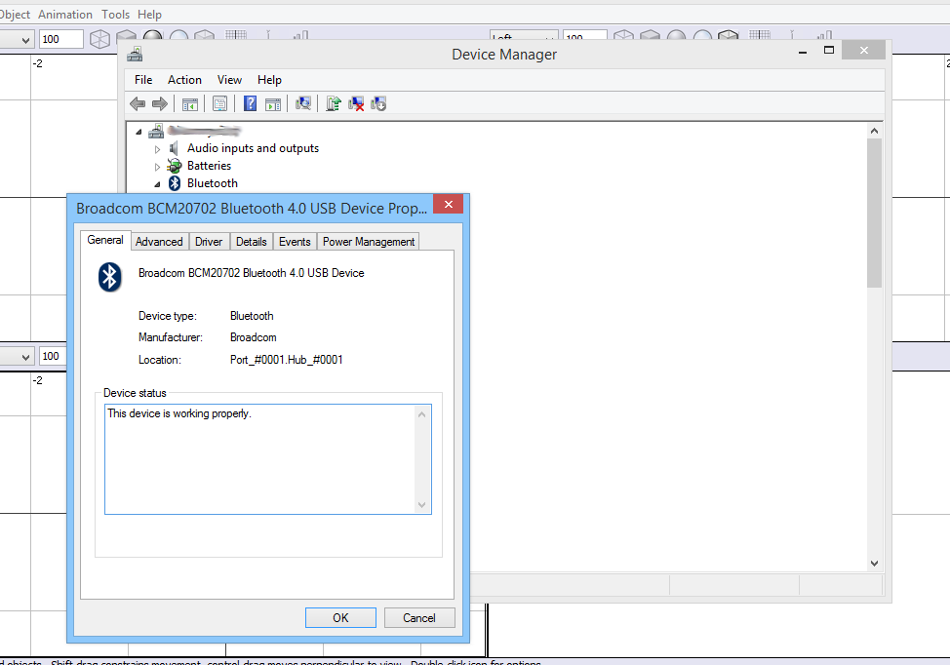Viewport: 950px width, 665px height.
Task: Select the Audio inputs and outputs label
Action: (253, 148)
